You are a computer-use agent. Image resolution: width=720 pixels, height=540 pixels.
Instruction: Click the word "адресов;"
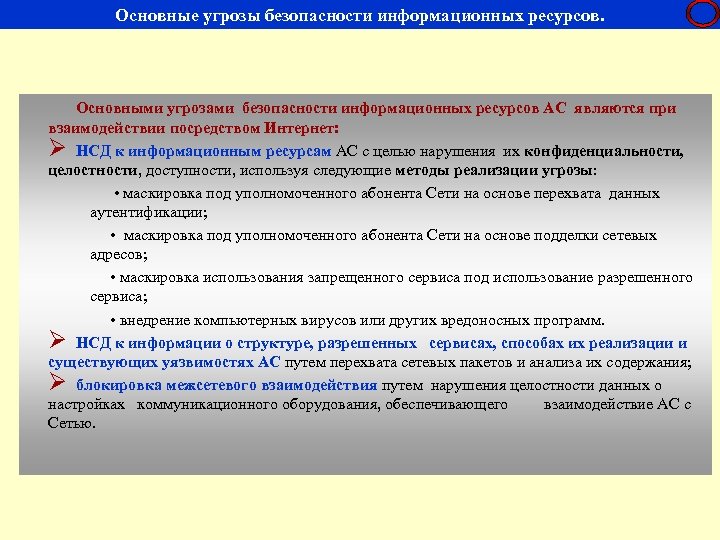point(119,255)
